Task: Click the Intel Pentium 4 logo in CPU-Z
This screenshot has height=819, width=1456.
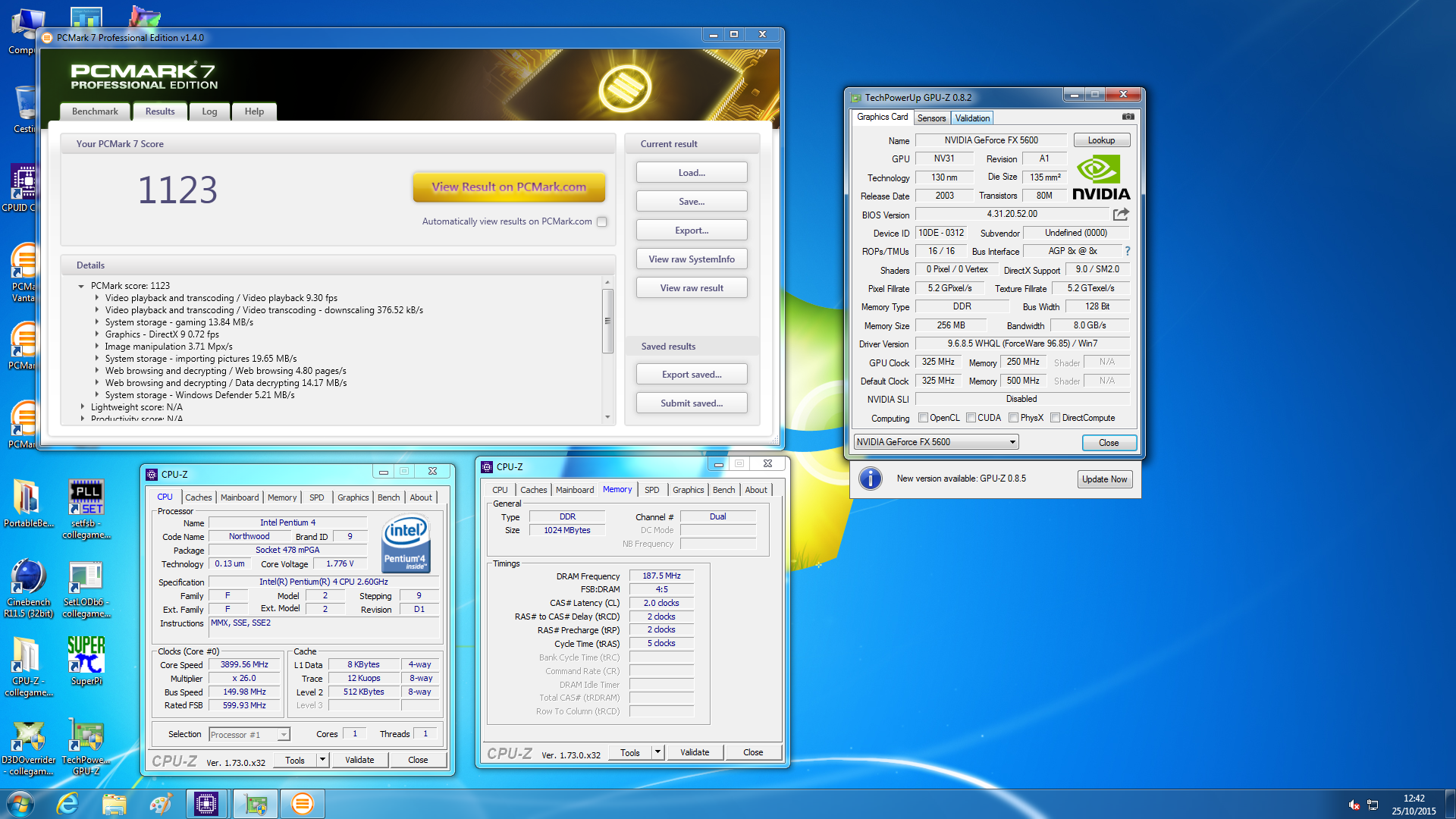Action: click(406, 543)
